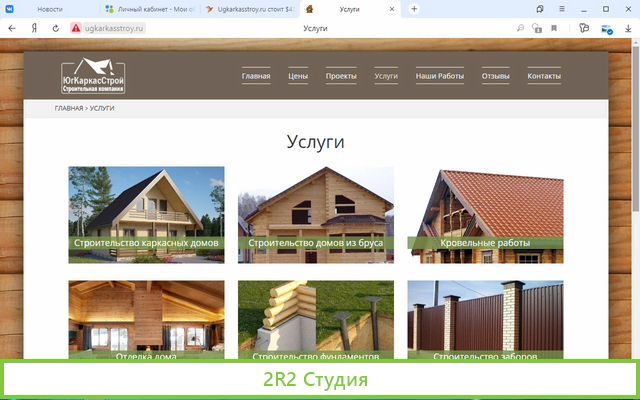Open new tab with plus button

(414, 9)
